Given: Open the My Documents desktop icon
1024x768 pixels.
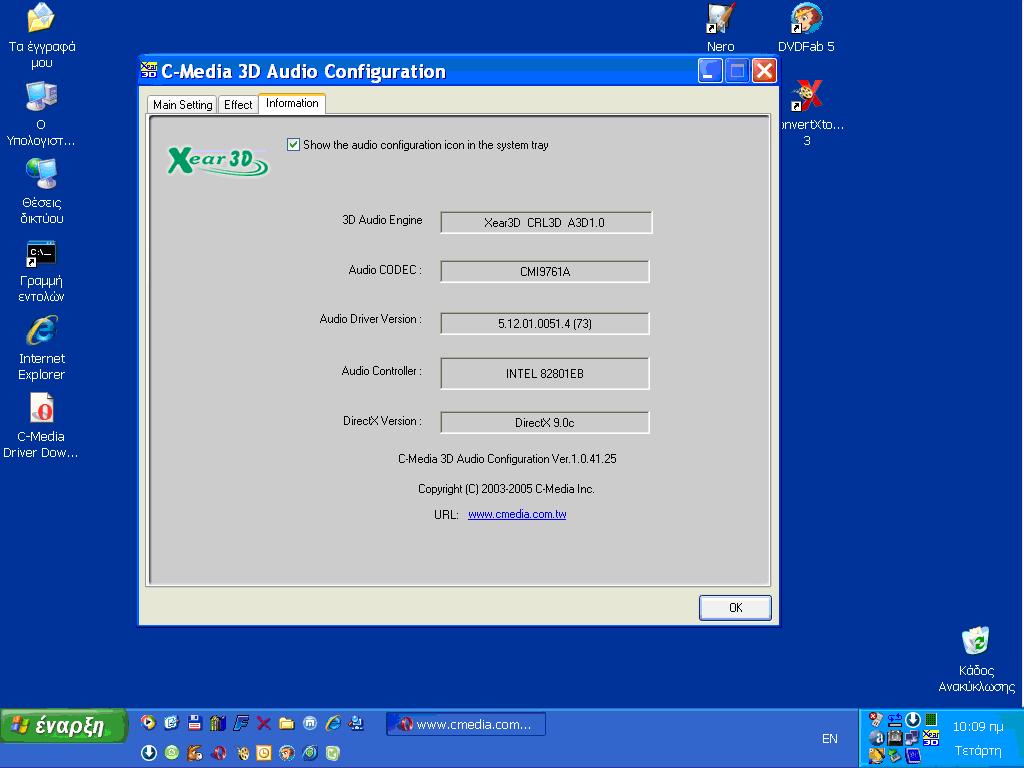Looking at the screenshot, I should 41,36.
